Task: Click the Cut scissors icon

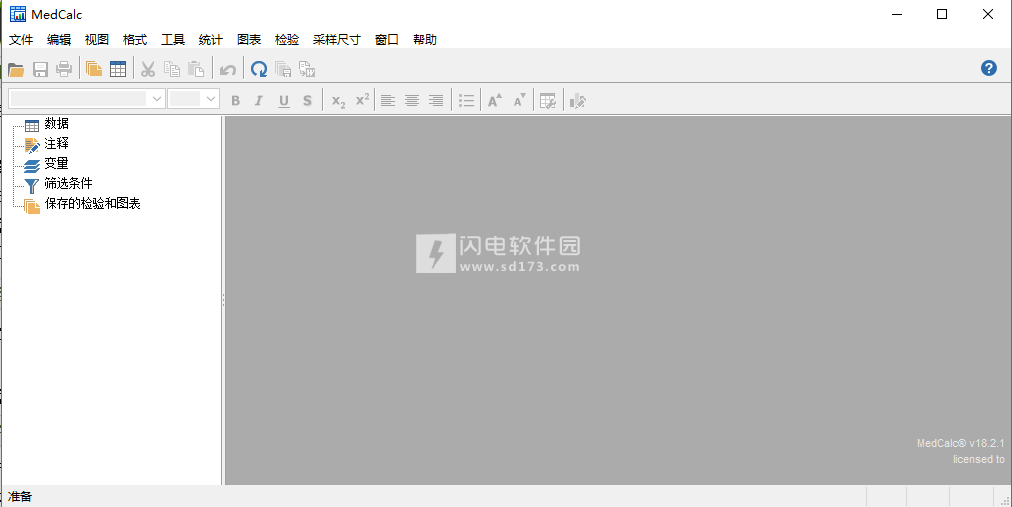Action: click(x=148, y=69)
